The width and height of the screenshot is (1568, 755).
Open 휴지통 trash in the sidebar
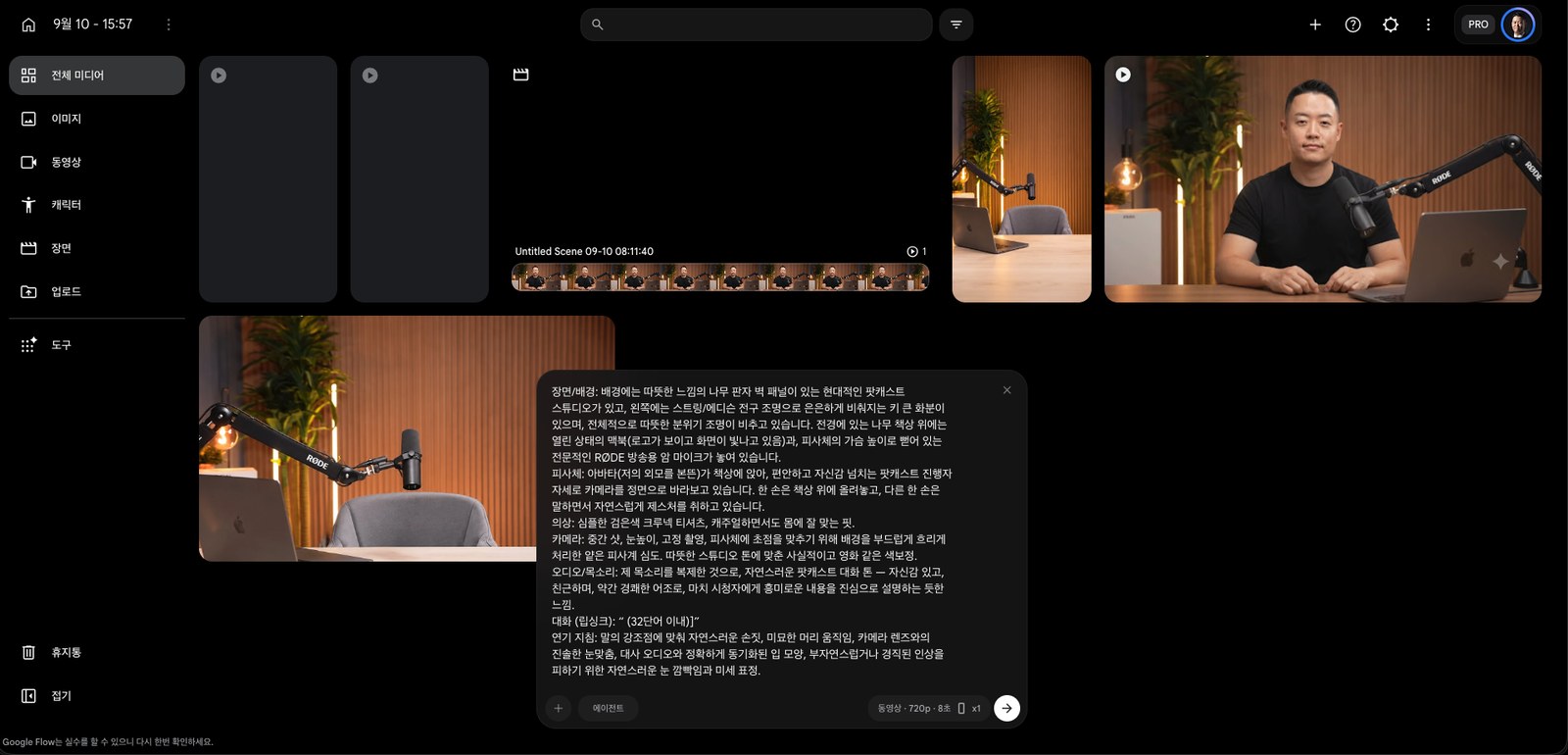tap(97, 652)
